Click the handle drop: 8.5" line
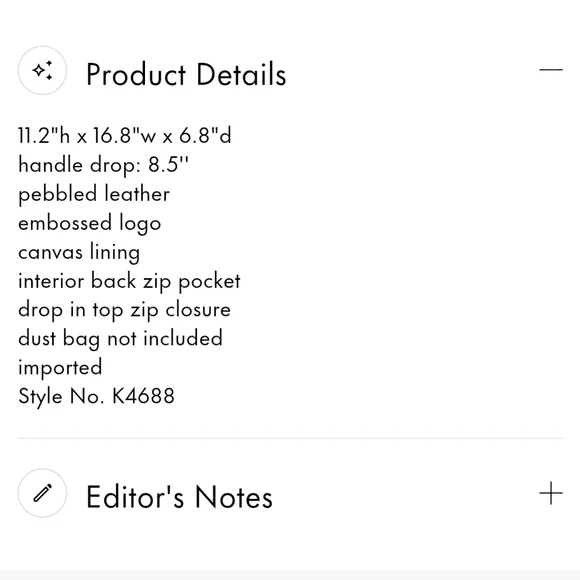The width and height of the screenshot is (580, 580). [103, 165]
